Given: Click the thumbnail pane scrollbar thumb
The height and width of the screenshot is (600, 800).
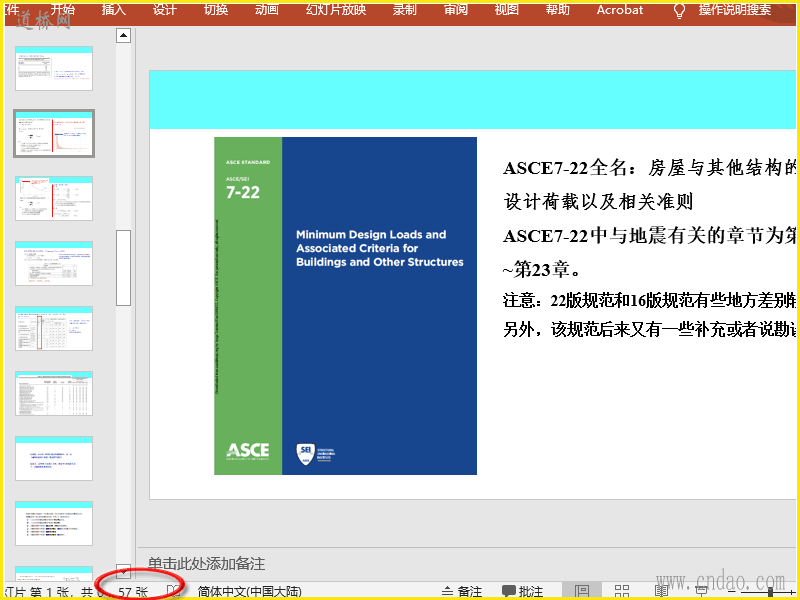Looking at the screenshot, I should (123, 267).
